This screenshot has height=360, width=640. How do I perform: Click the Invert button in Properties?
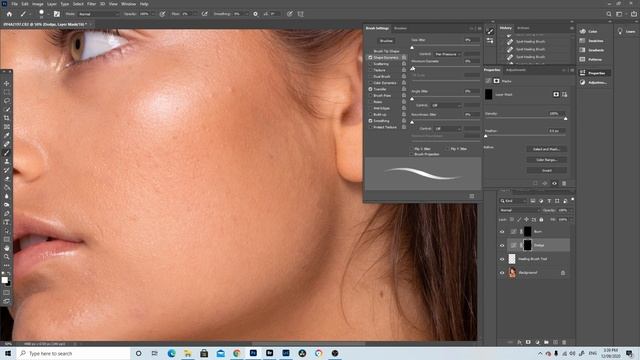coord(547,171)
